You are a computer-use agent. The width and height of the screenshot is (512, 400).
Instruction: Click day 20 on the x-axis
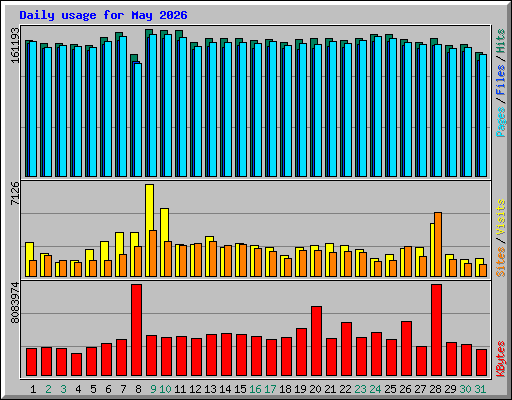[x=315, y=389]
